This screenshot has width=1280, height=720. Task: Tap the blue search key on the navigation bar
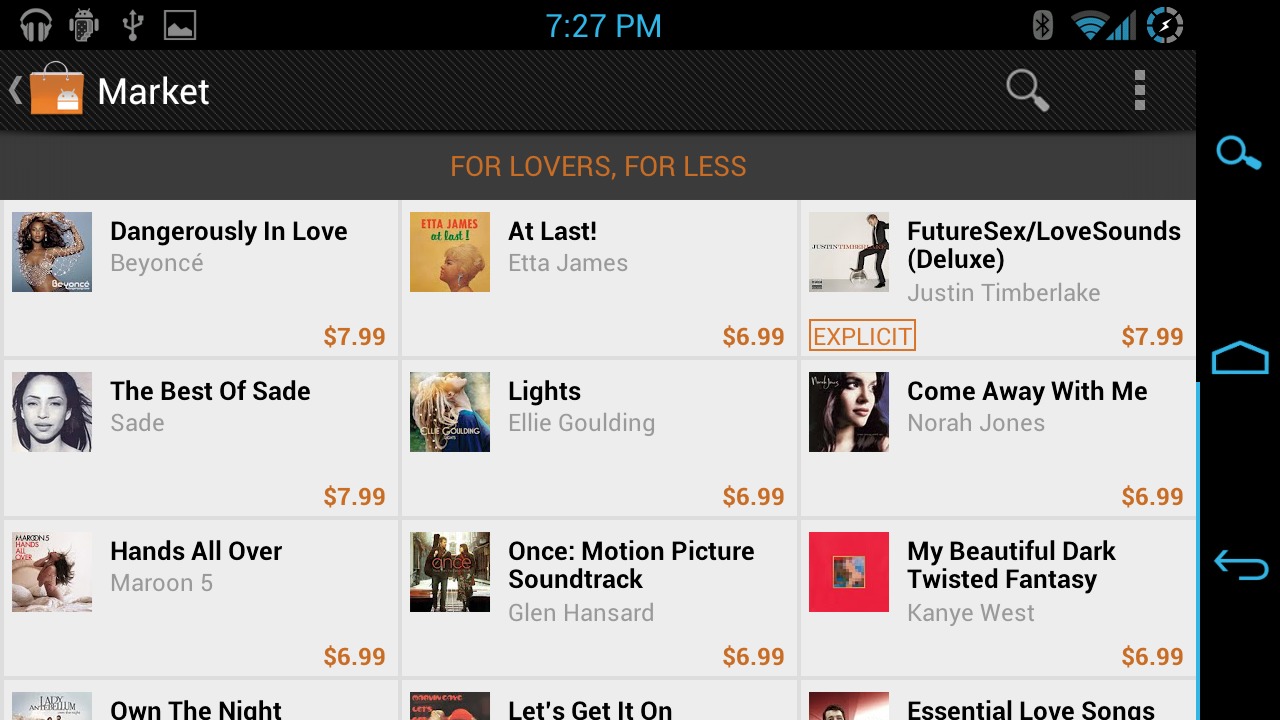1238,153
